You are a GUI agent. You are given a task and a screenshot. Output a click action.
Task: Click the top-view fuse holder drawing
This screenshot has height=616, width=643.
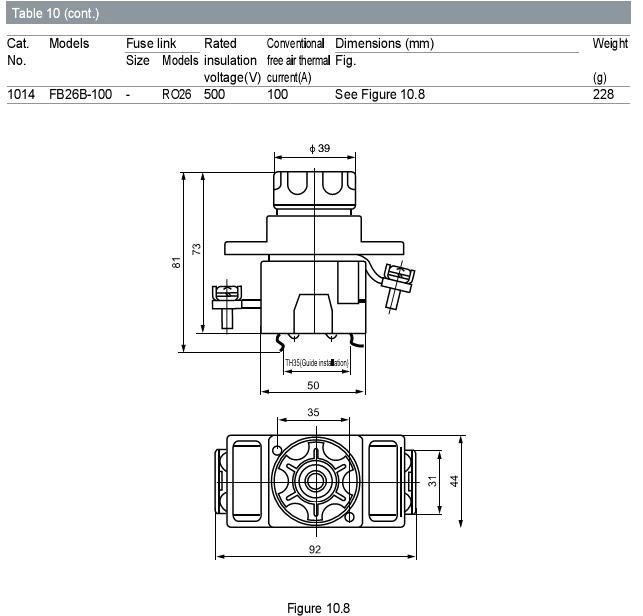(316, 481)
